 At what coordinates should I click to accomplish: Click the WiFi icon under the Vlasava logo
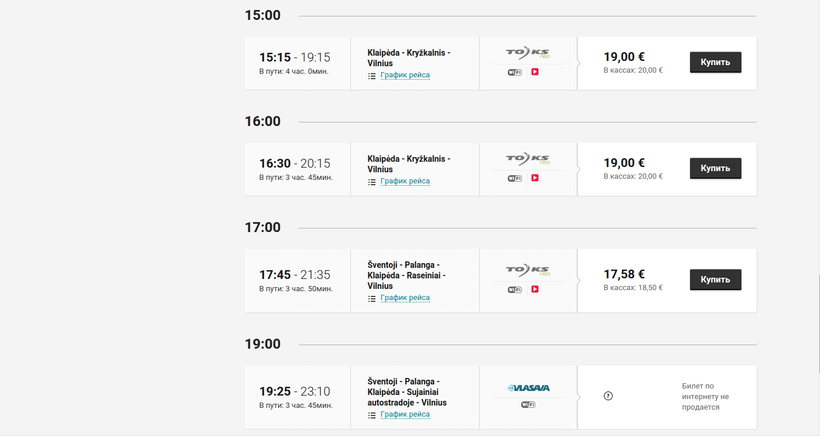pyautogui.click(x=528, y=405)
